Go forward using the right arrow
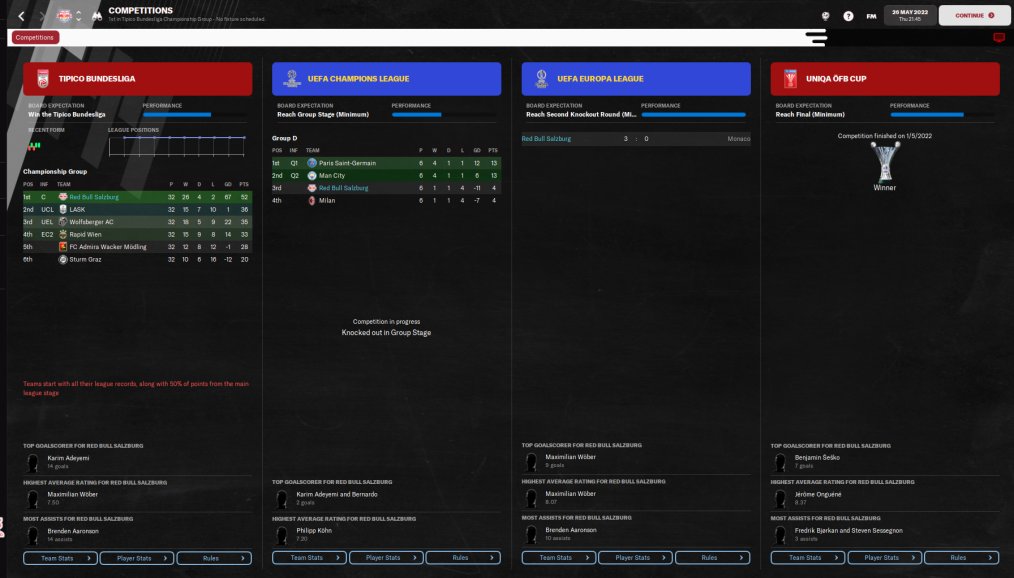Screen dimensions: 1014x578 (43, 16)
